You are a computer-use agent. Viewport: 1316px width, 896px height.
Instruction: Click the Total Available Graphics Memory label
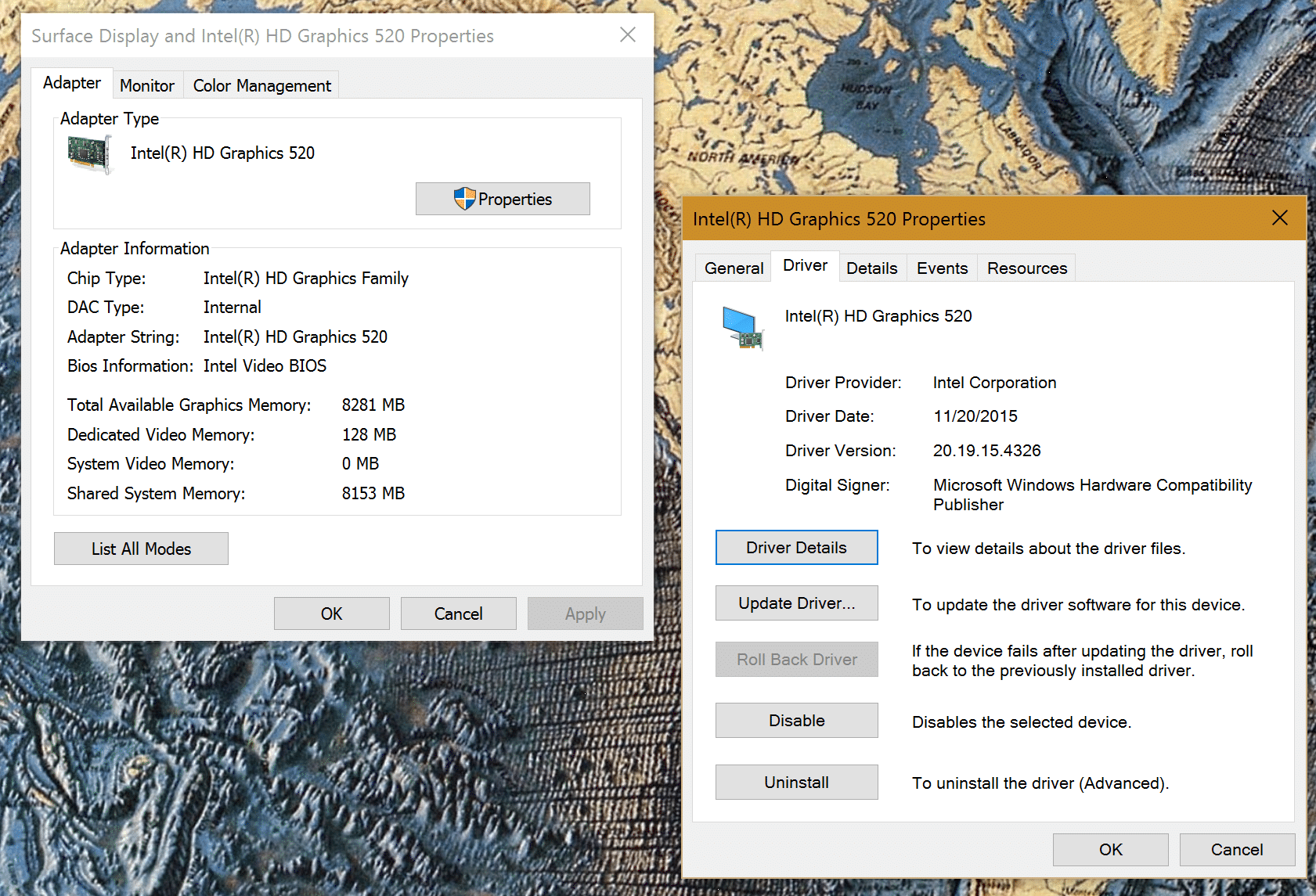click(x=189, y=405)
